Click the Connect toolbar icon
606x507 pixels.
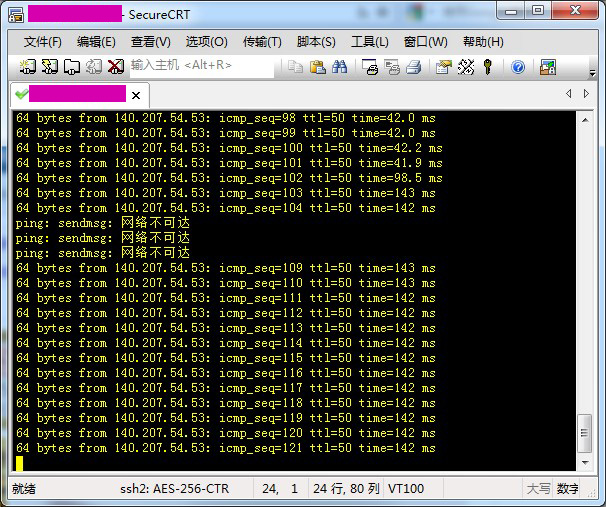27,66
